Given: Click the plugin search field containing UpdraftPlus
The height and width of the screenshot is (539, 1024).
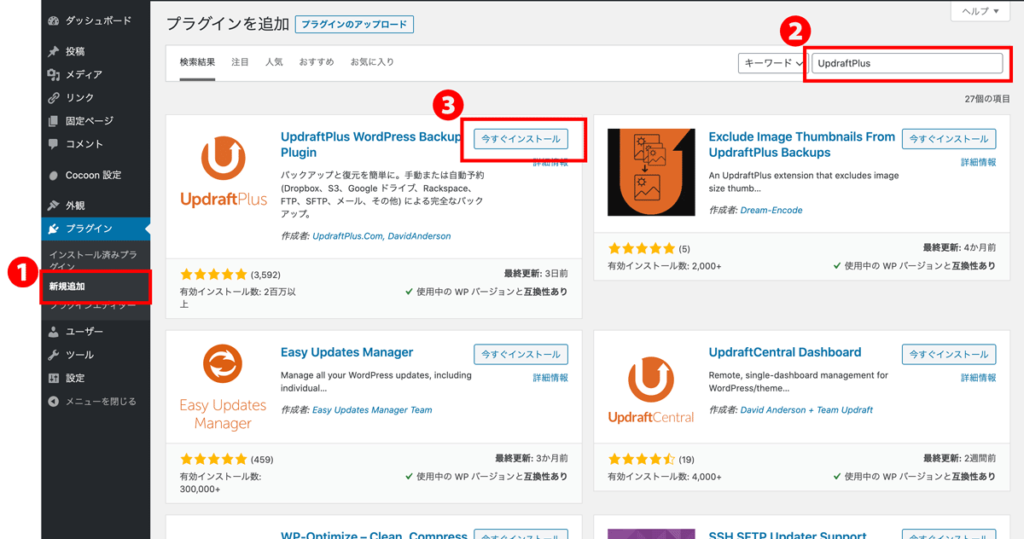Looking at the screenshot, I should tap(907, 63).
